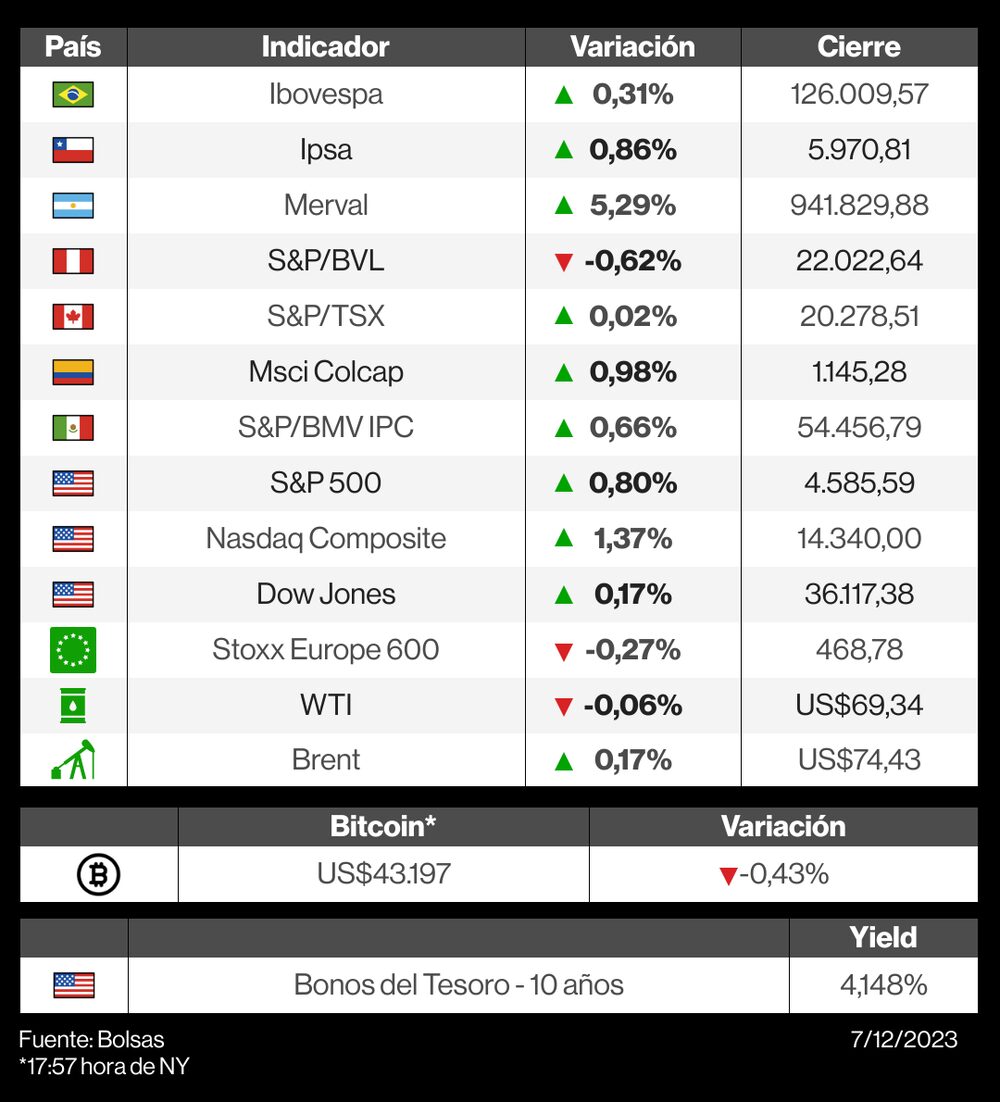Click the Dow Jones indicator name
This screenshot has height=1102, width=1000.
click(326, 594)
